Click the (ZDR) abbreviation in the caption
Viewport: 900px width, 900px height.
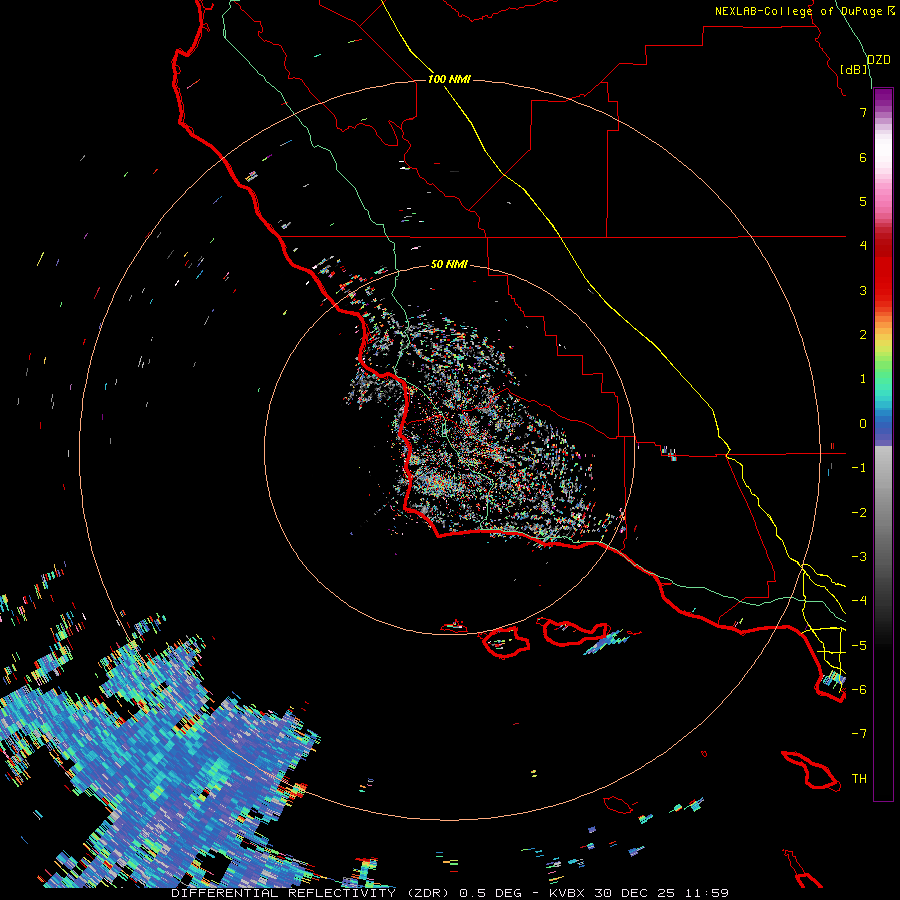click(x=428, y=893)
